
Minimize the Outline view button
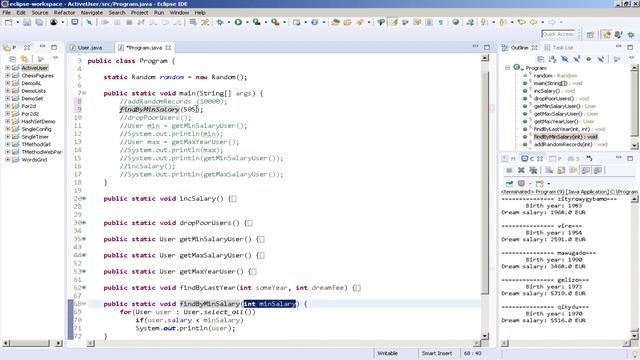(x=619, y=47)
